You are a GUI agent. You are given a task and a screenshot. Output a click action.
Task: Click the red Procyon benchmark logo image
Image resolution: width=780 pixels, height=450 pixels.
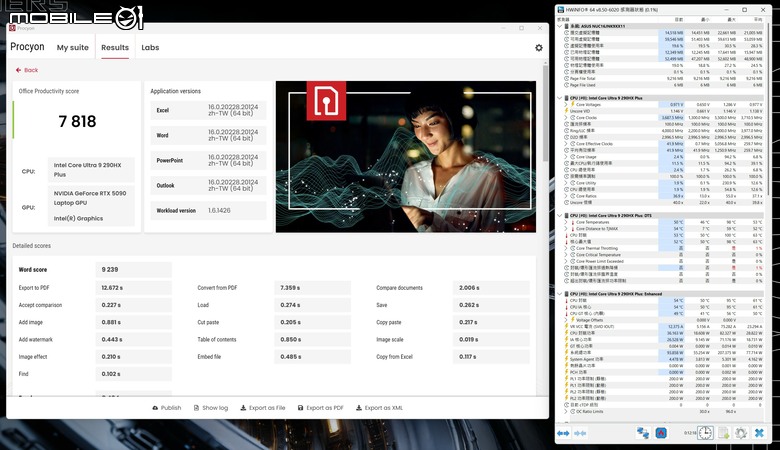point(326,100)
